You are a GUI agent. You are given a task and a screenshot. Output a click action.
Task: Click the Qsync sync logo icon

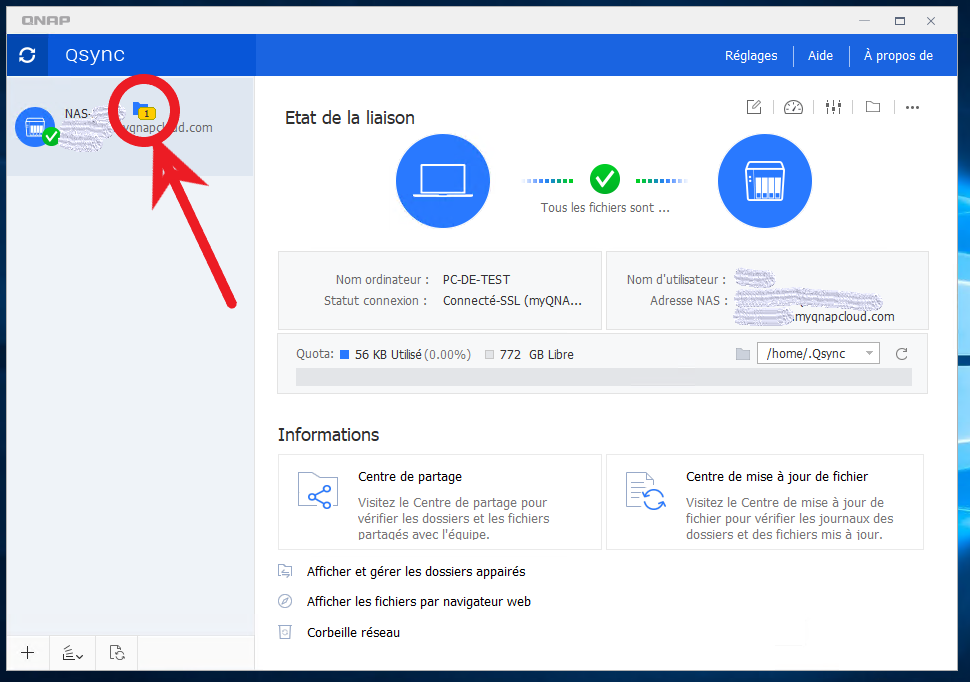coord(27,56)
